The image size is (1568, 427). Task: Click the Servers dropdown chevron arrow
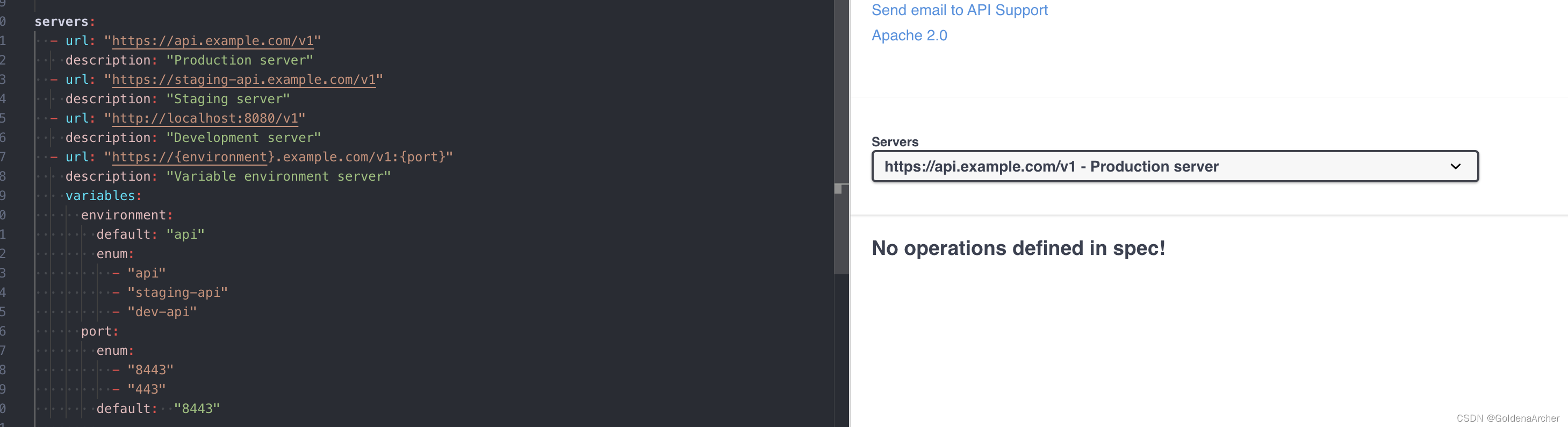(1455, 166)
